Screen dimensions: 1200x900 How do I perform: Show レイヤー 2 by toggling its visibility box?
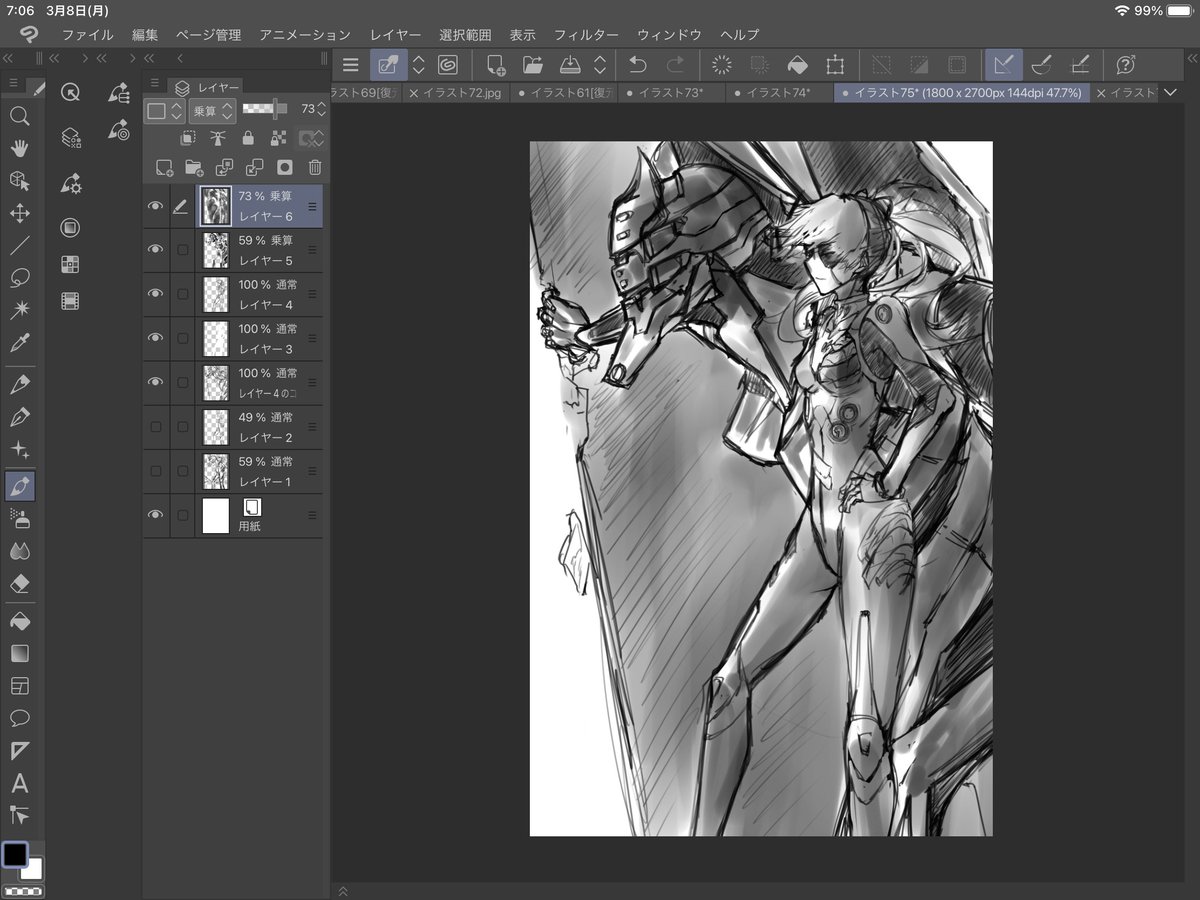[155, 427]
